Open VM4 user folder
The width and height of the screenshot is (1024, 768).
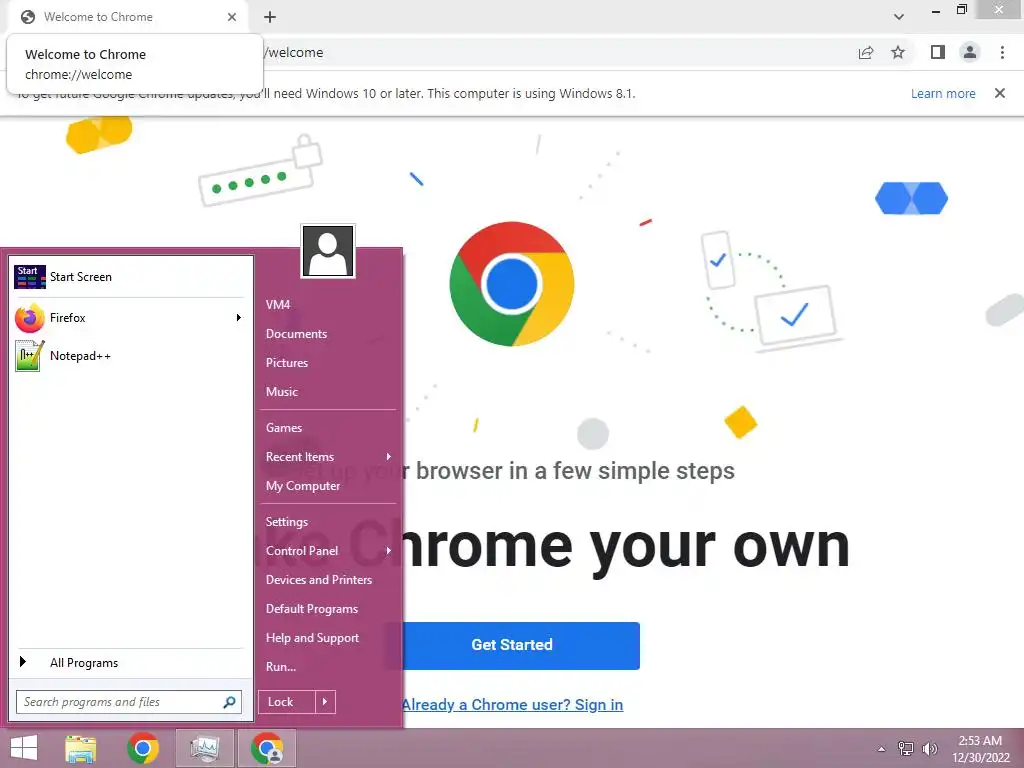[278, 305]
